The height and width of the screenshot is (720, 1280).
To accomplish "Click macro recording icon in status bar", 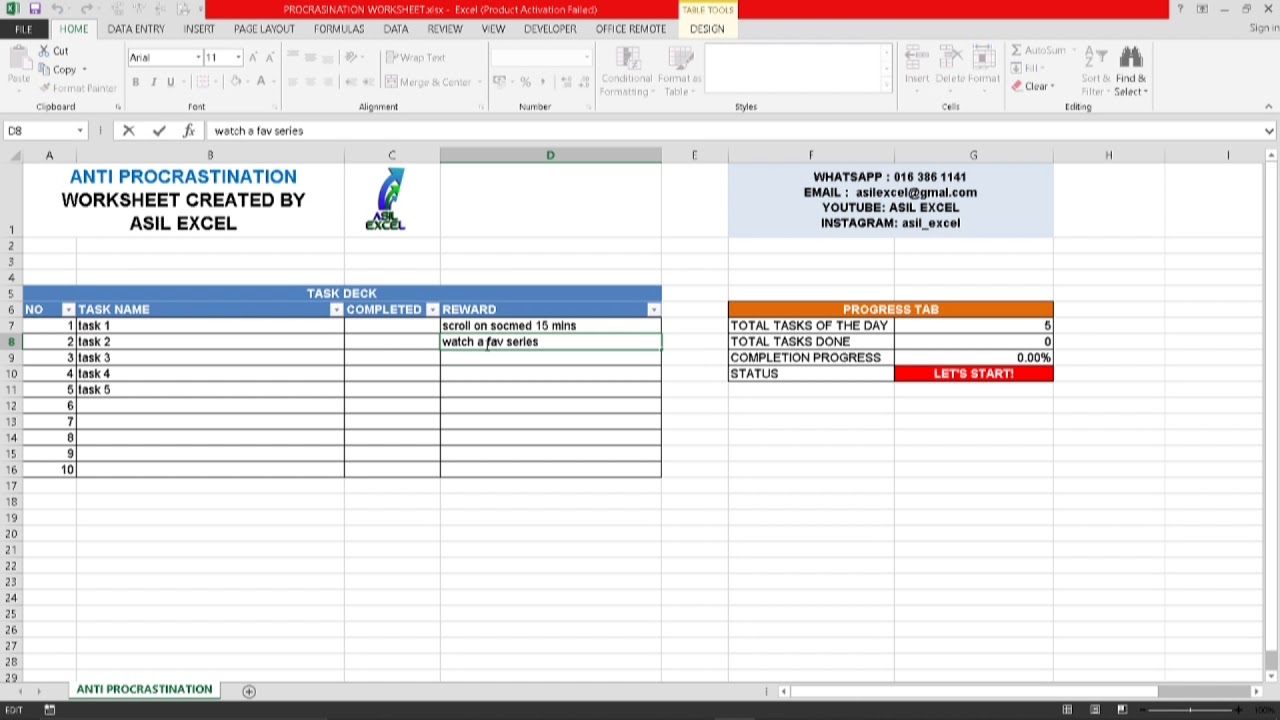I will click(49, 710).
